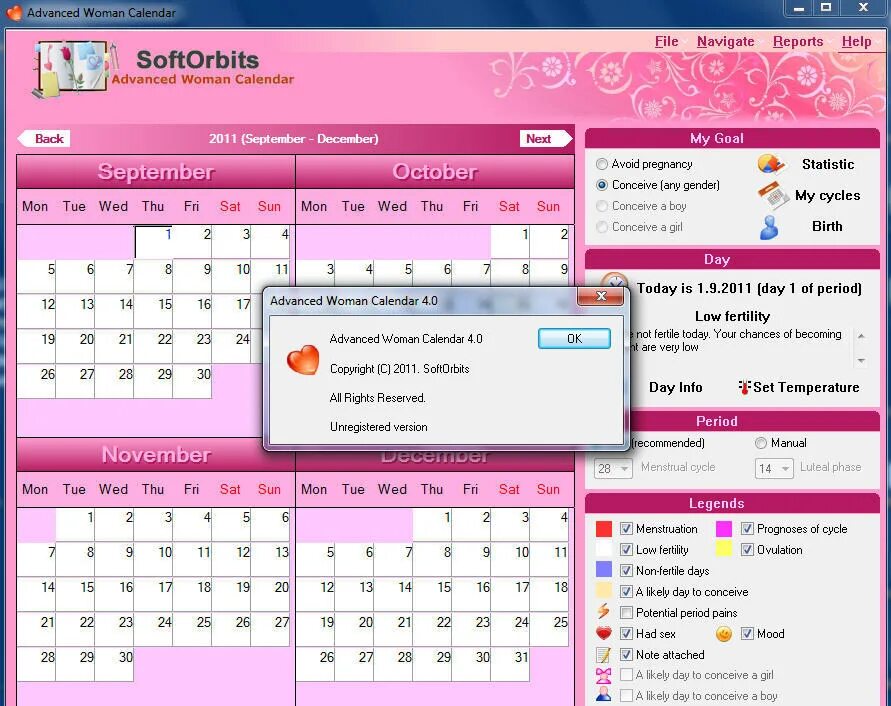Open Luteal phase length dropdown
Screen dimensions: 891x706
[x=775, y=469]
